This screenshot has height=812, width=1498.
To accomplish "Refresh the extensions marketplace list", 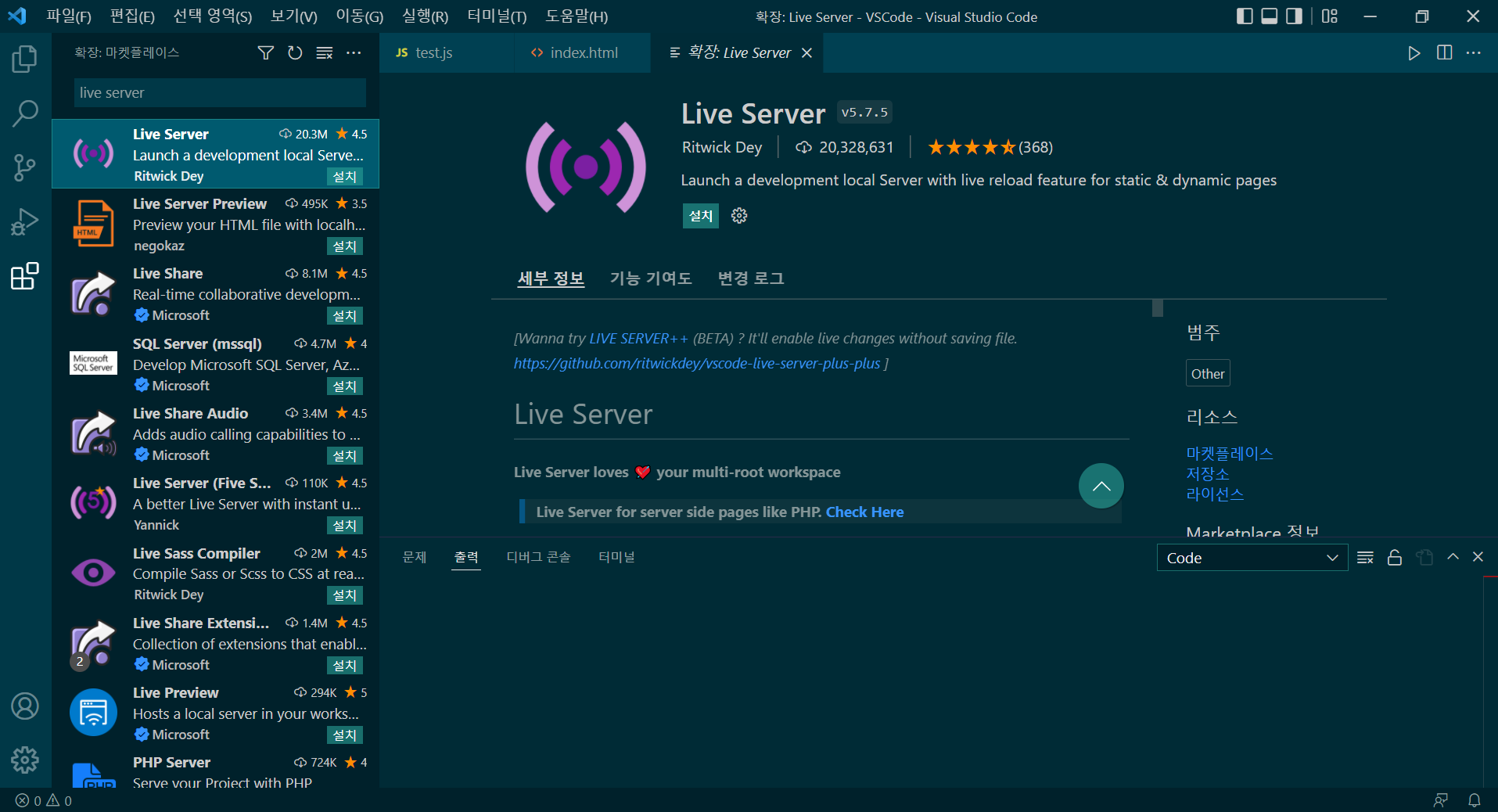I will pos(295,52).
